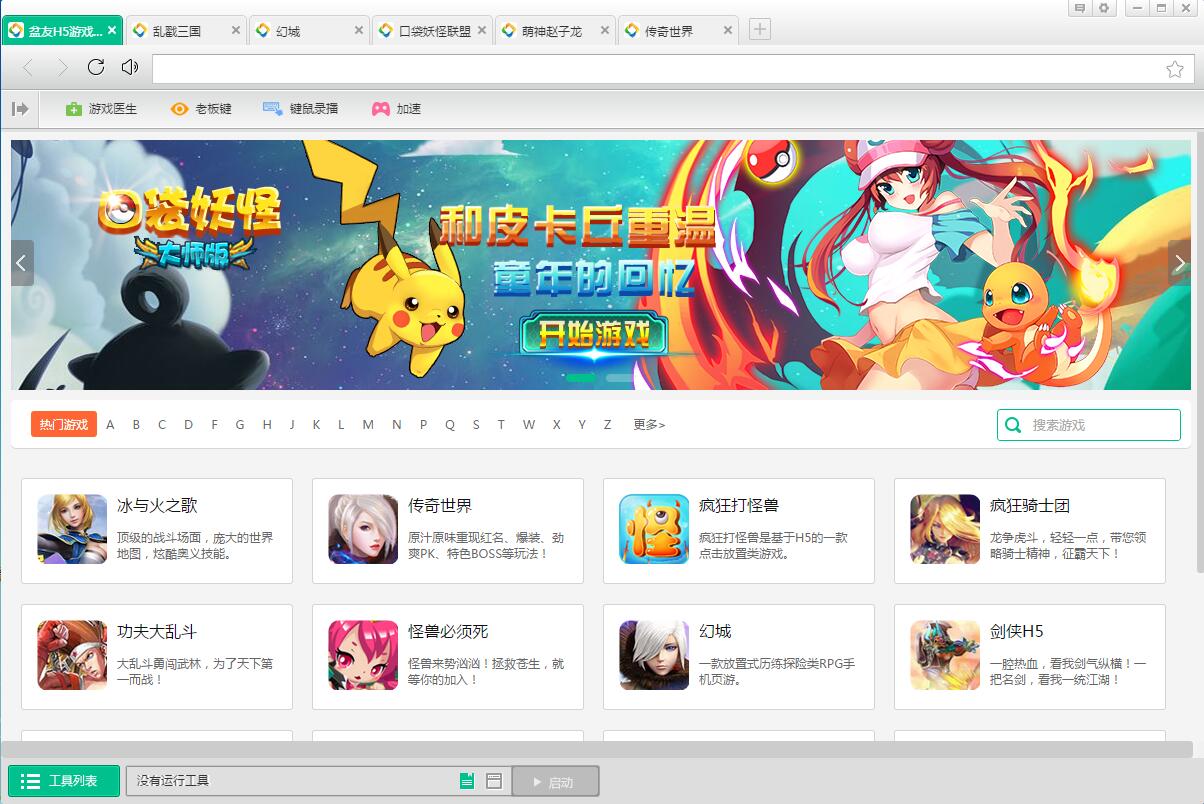Screen dimensions: 1204x804
Task: Open 冰与火之歌 game icon
Action: (72, 529)
